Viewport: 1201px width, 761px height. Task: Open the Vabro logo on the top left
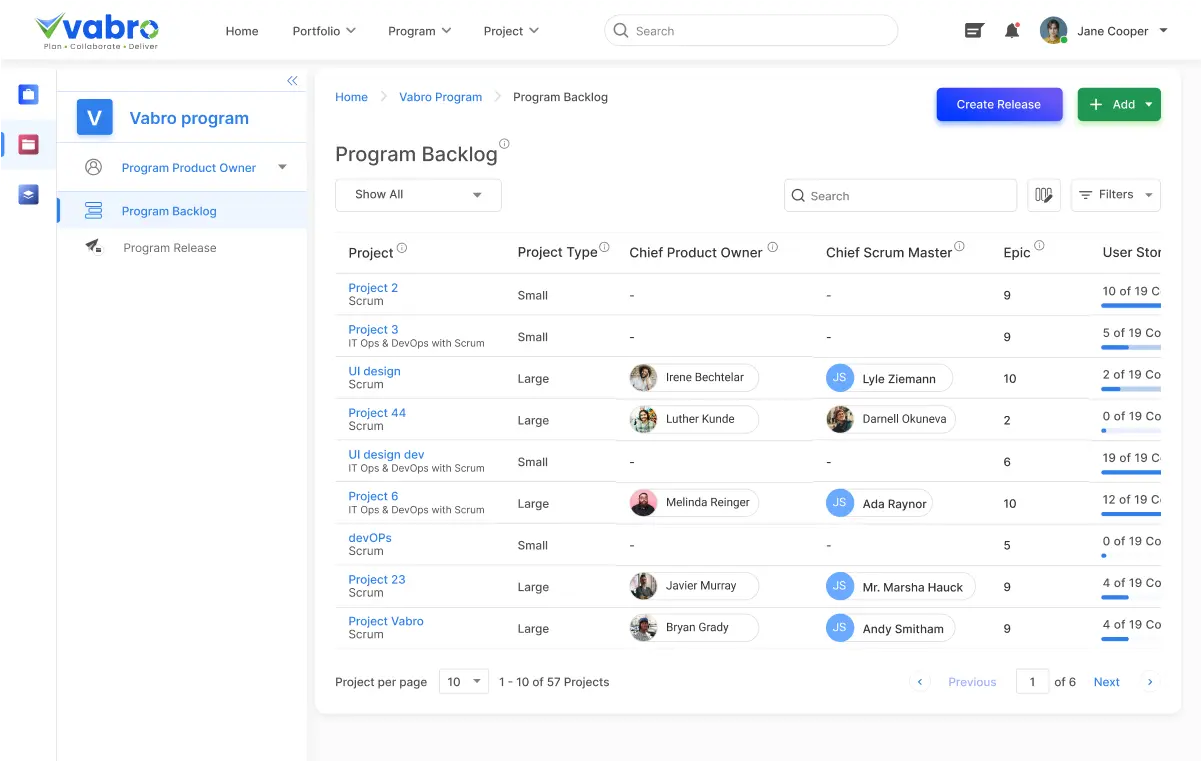(97, 30)
